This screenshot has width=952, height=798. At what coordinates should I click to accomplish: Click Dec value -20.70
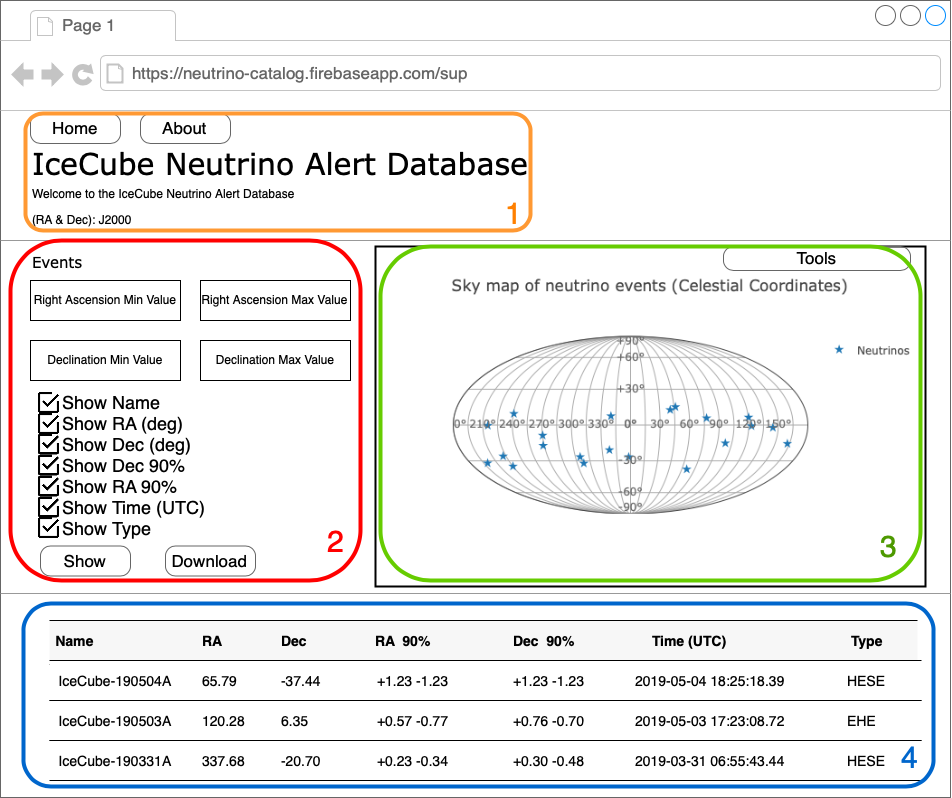(301, 762)
